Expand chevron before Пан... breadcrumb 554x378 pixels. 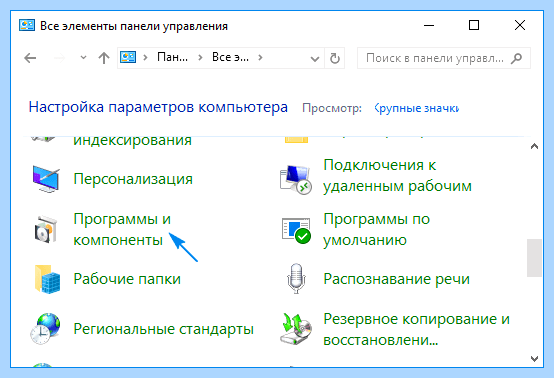(x=145, y=57)
